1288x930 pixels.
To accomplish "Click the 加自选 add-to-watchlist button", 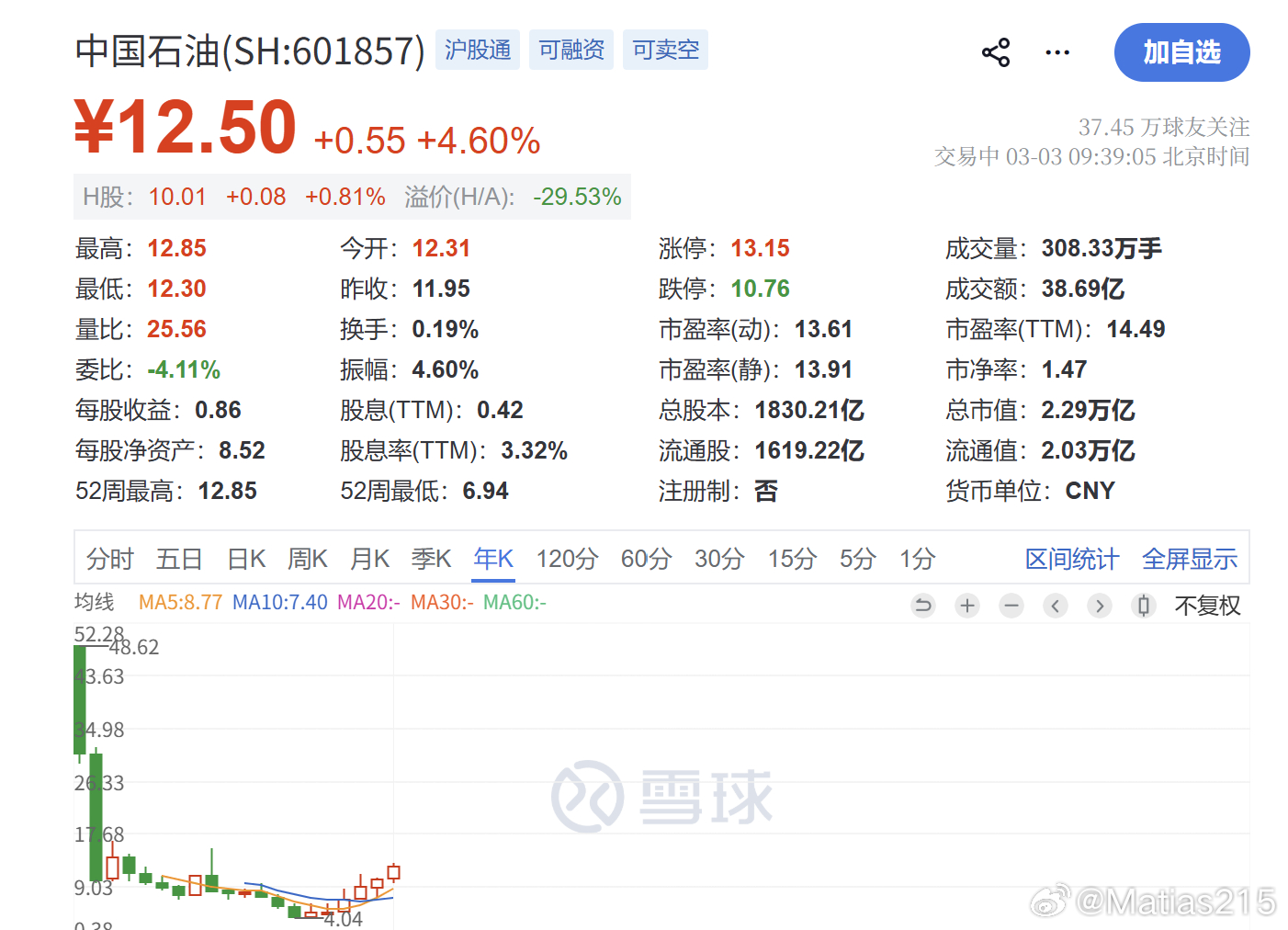I will (x=1181, y=52).
